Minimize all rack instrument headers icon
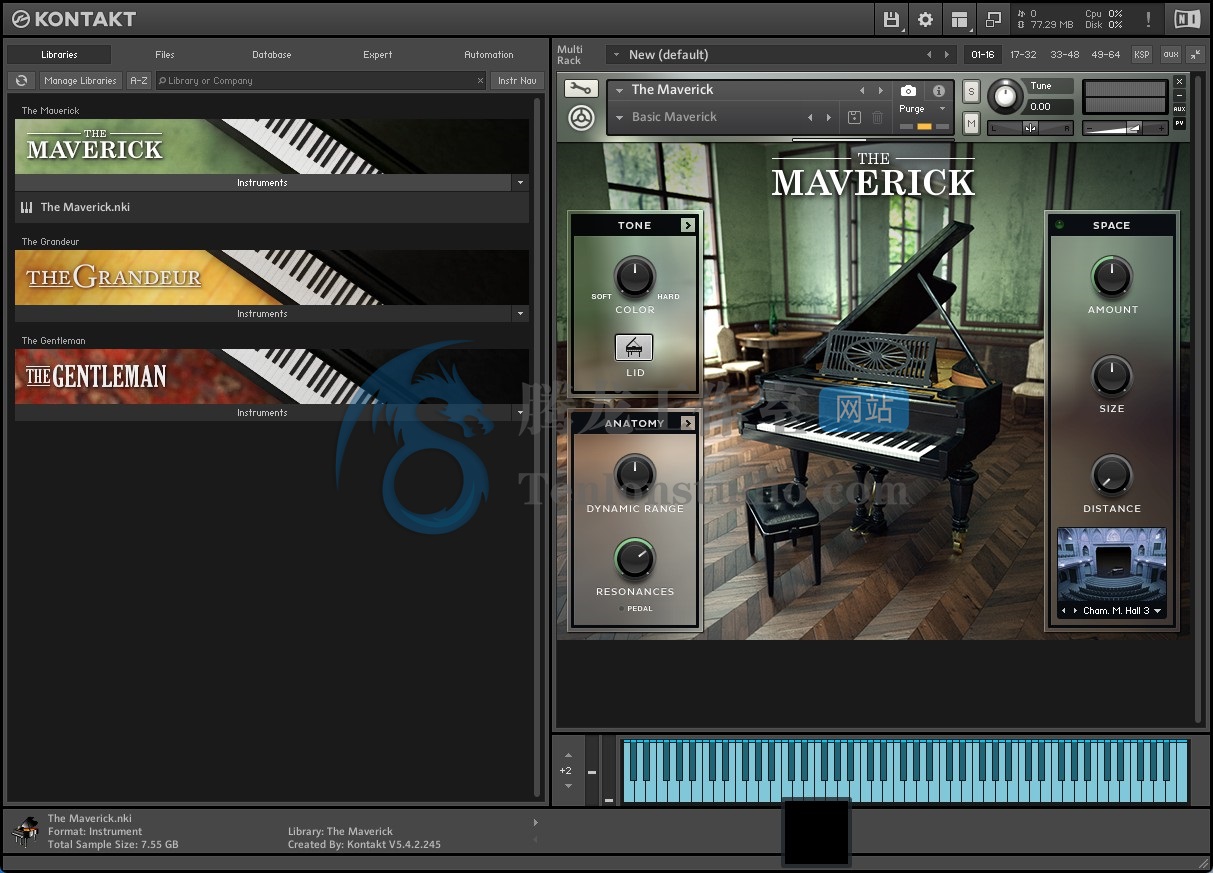This screenshot has width=1213, height=873. (1195, 55)
